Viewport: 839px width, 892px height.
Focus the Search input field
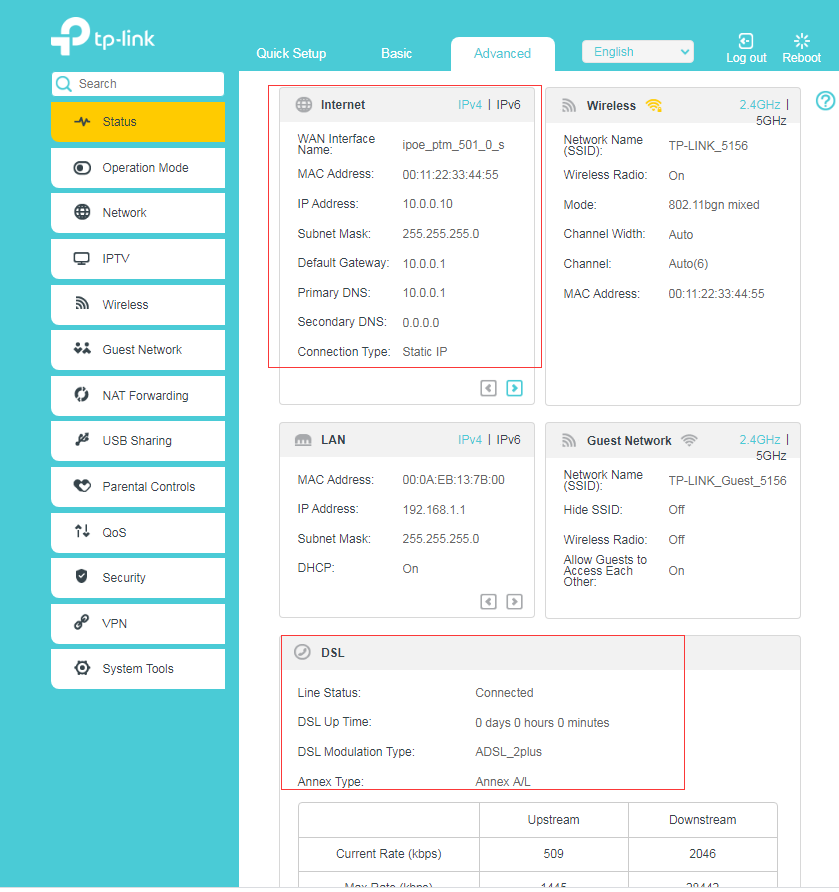click(x=138, y=84)
